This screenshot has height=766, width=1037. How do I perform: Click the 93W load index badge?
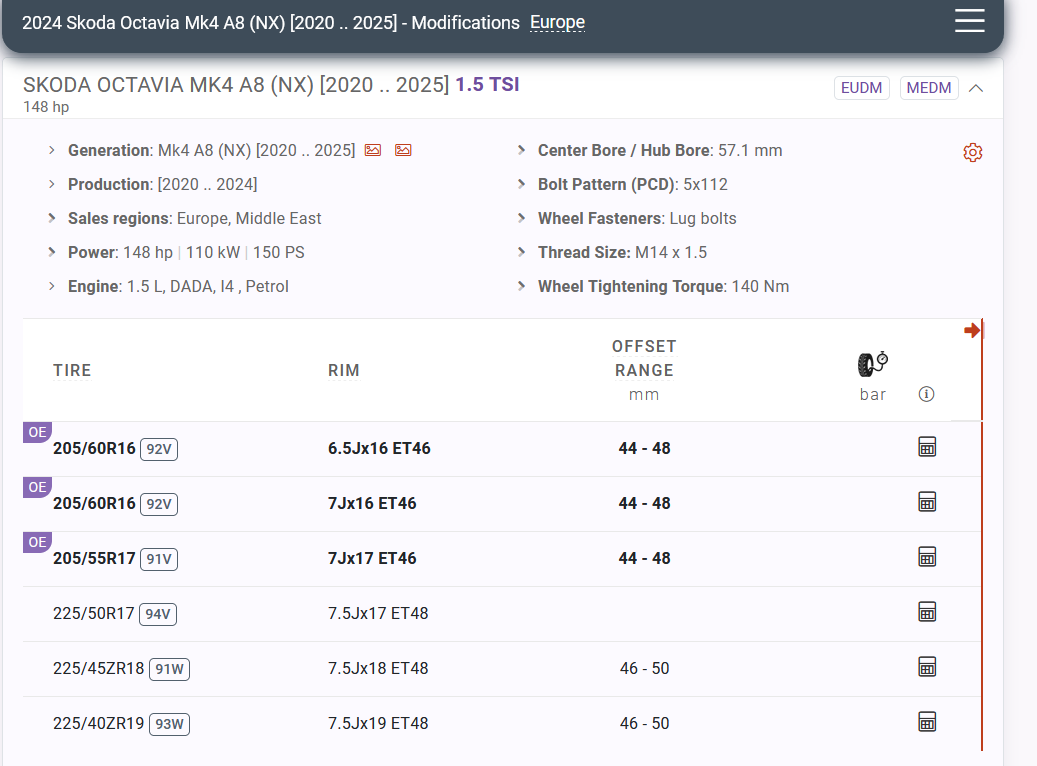[x=169, y=724]
